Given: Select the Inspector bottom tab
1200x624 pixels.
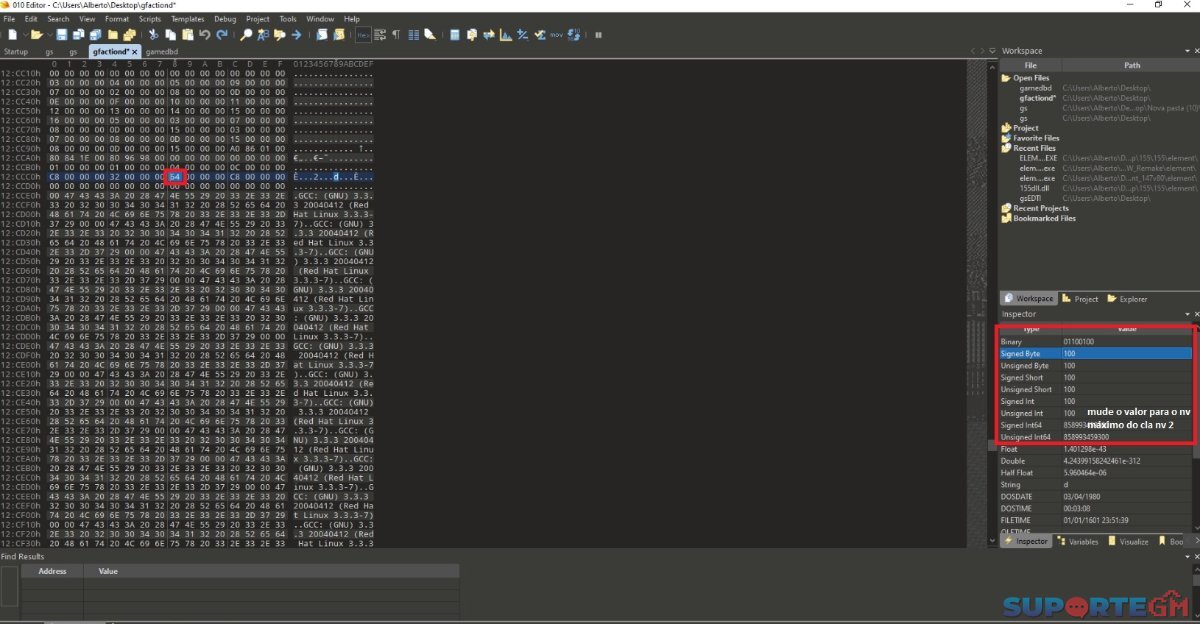Looking at the screenshot, I should [x=1026, y=542].
